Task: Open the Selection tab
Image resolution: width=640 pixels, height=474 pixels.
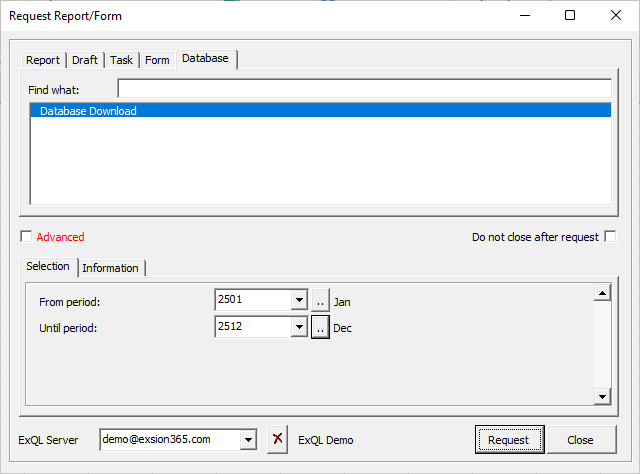Action: click(x=48, y=266)
